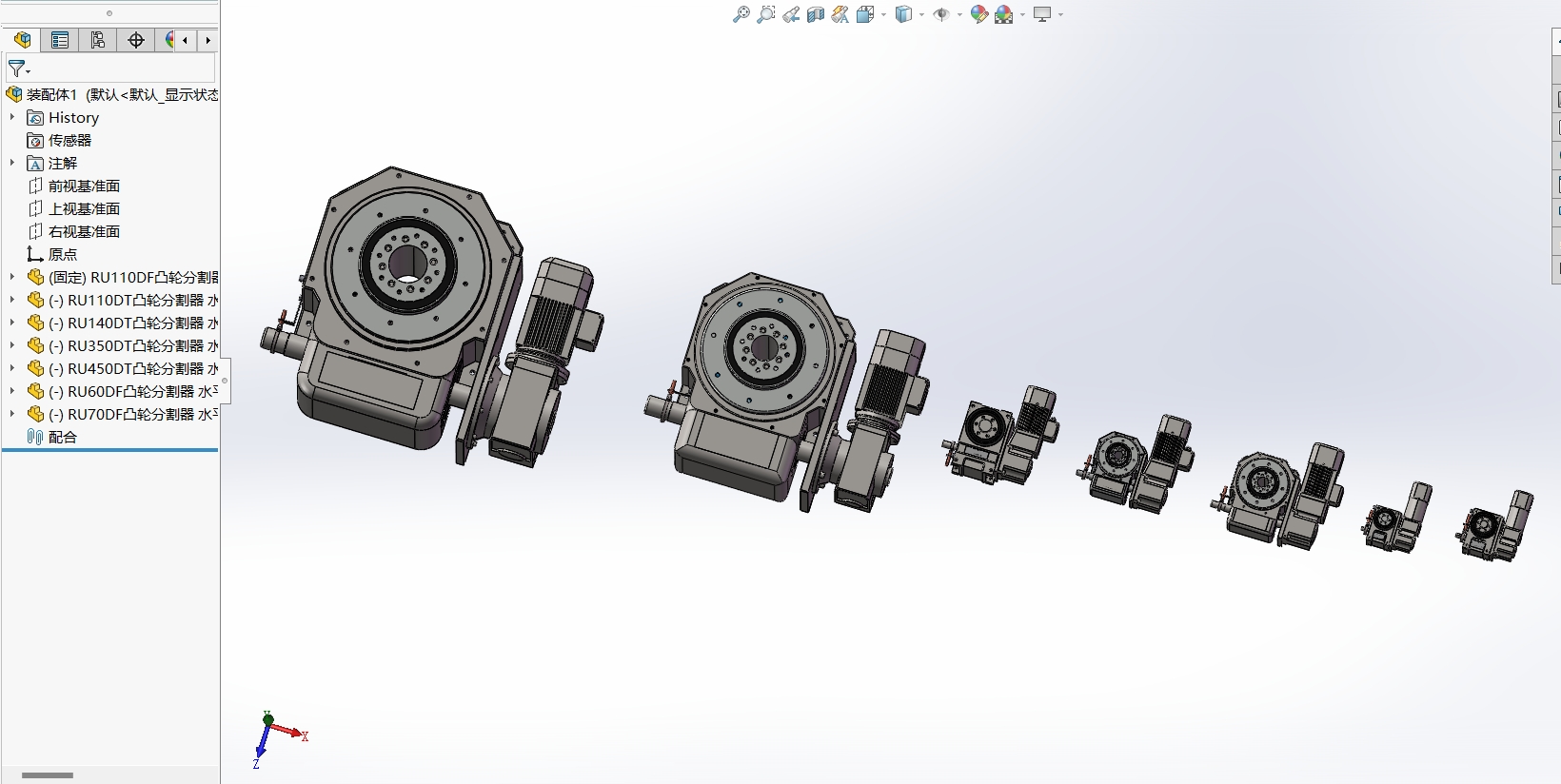Image resolution: width=1561 pixels, height=784 pixels.
Task: Expand RU350DT component node
Action: point(12,345)
